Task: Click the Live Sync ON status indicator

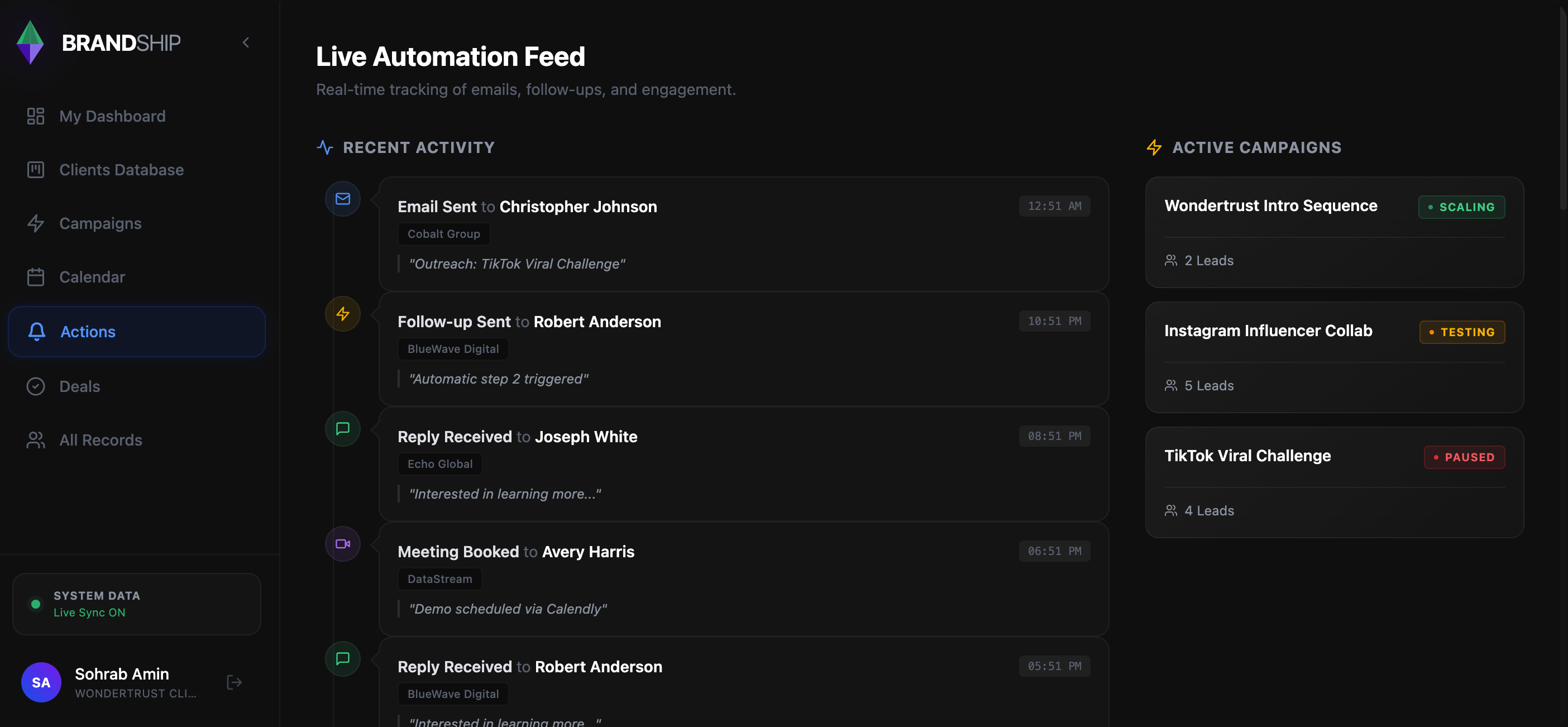Action: point(35,604)
